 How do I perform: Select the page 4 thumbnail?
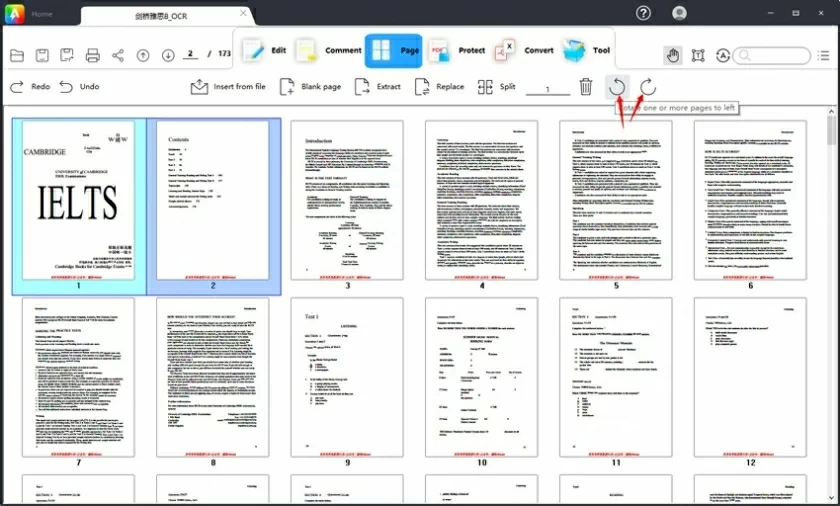(482, 200)
